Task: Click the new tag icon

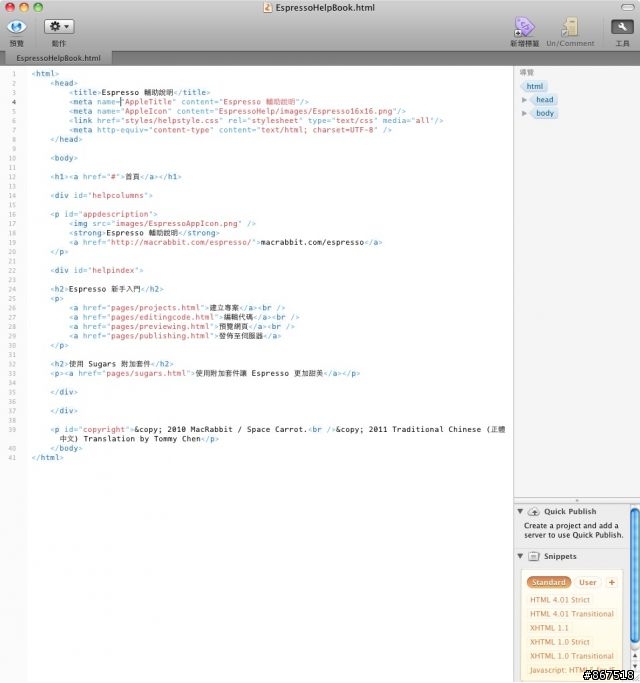Action: click(524, 27)
